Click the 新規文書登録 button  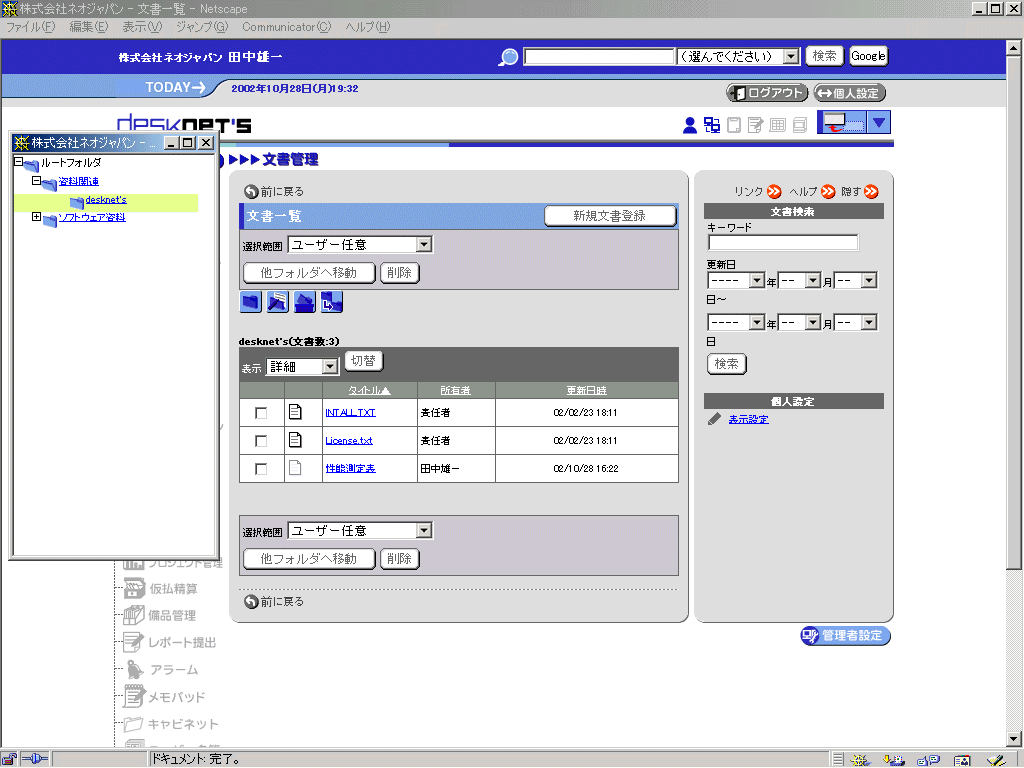(609, 216)
